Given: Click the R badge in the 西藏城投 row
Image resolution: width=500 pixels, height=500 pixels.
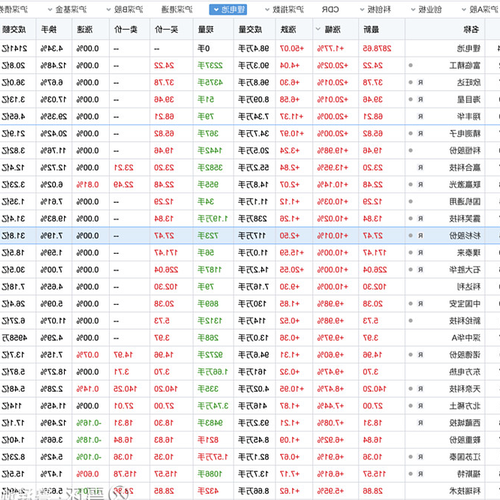Looking at the screenshot, I should point(420,423).
